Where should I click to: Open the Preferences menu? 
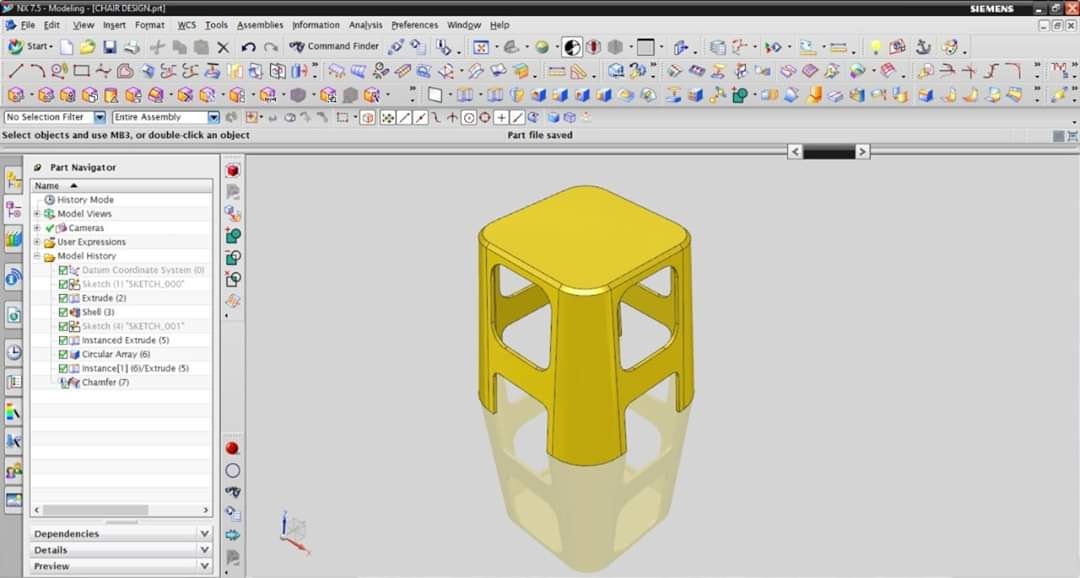click(x=415, y=25)
